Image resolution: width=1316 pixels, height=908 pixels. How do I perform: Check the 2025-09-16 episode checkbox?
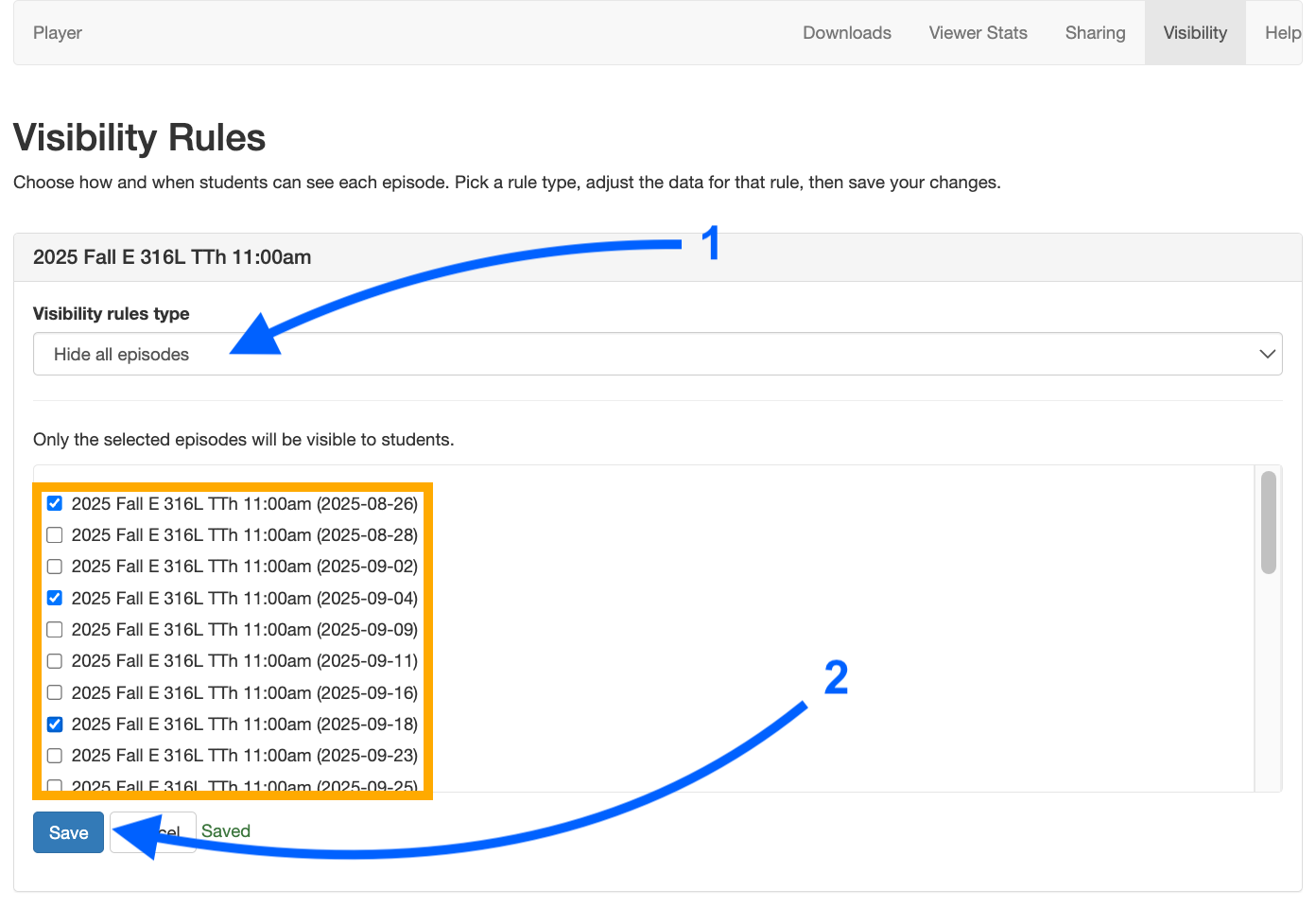55,692
